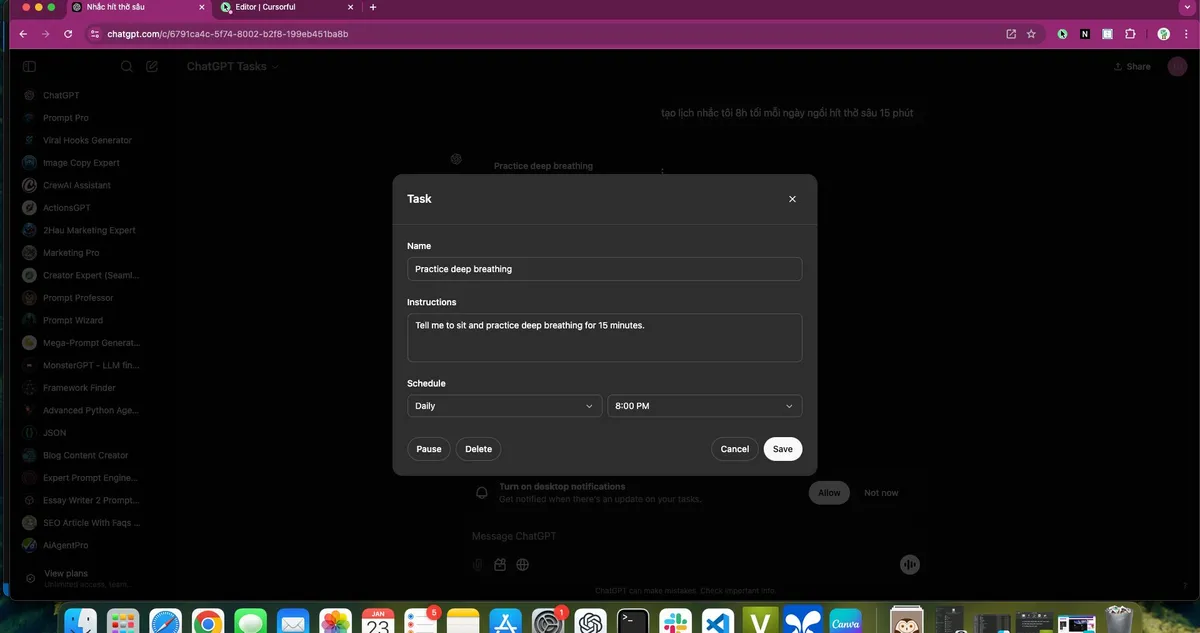The image size is (1200, 633).
Task: Close the Task dialog with X icon
Action: point(792,199)
